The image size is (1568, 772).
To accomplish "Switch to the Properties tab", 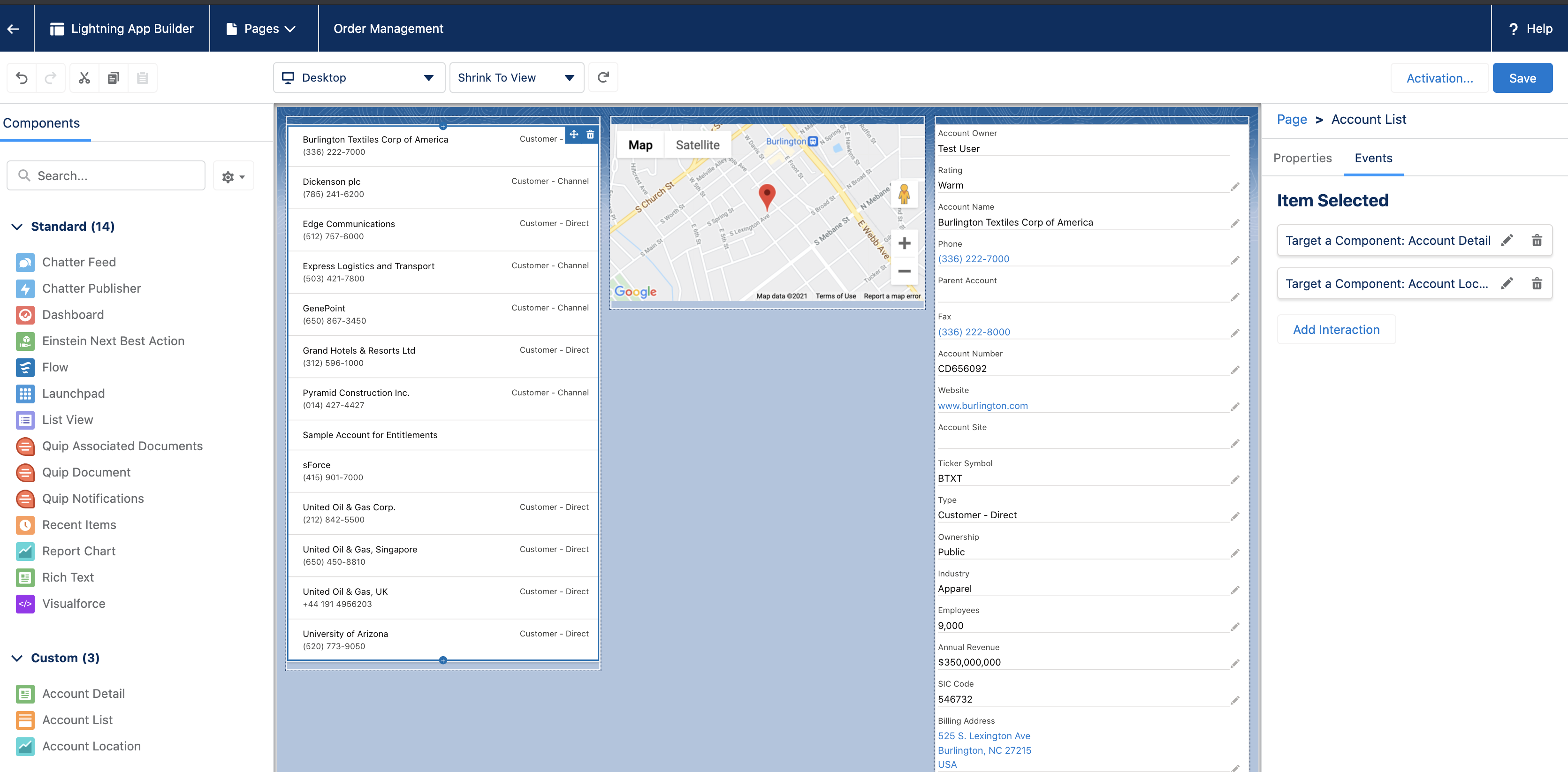I will 1302,158.
